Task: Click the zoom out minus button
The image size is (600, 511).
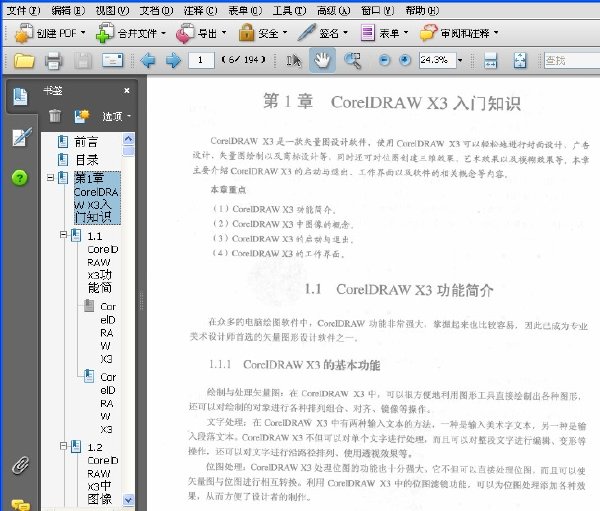Action: 385,60
